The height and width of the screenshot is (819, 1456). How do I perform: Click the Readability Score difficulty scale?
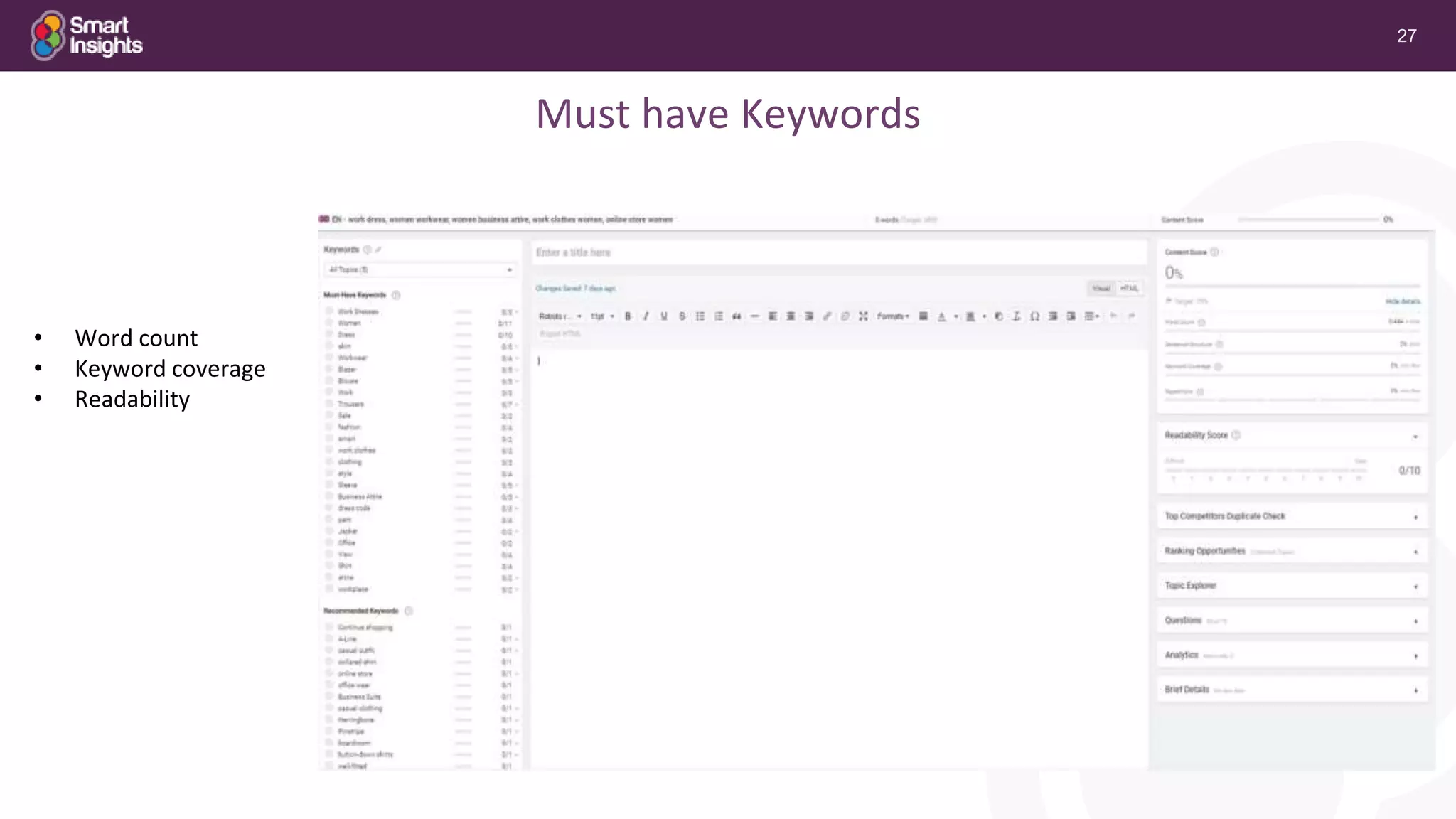pos(1266,471)
